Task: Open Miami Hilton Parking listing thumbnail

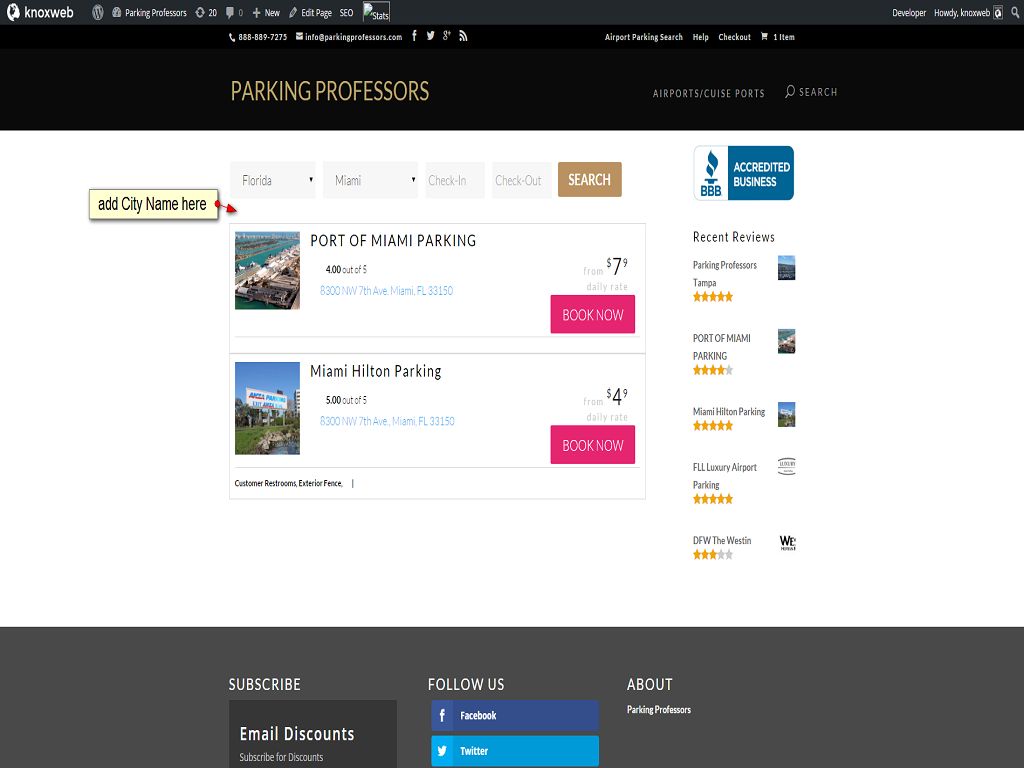Action: point(267,408)
